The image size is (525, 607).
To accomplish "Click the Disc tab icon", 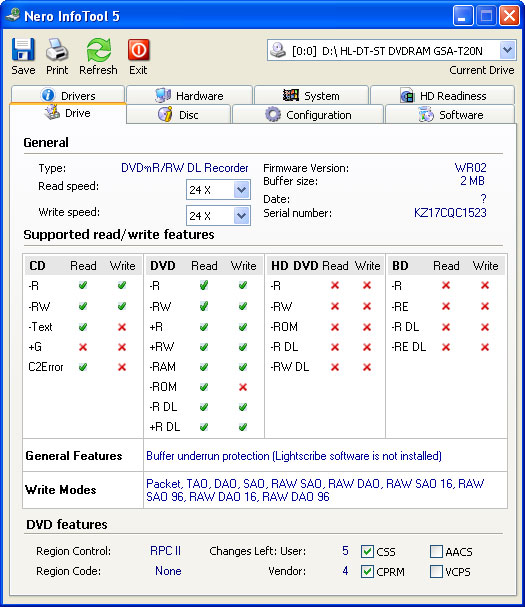I will [165, 115].
